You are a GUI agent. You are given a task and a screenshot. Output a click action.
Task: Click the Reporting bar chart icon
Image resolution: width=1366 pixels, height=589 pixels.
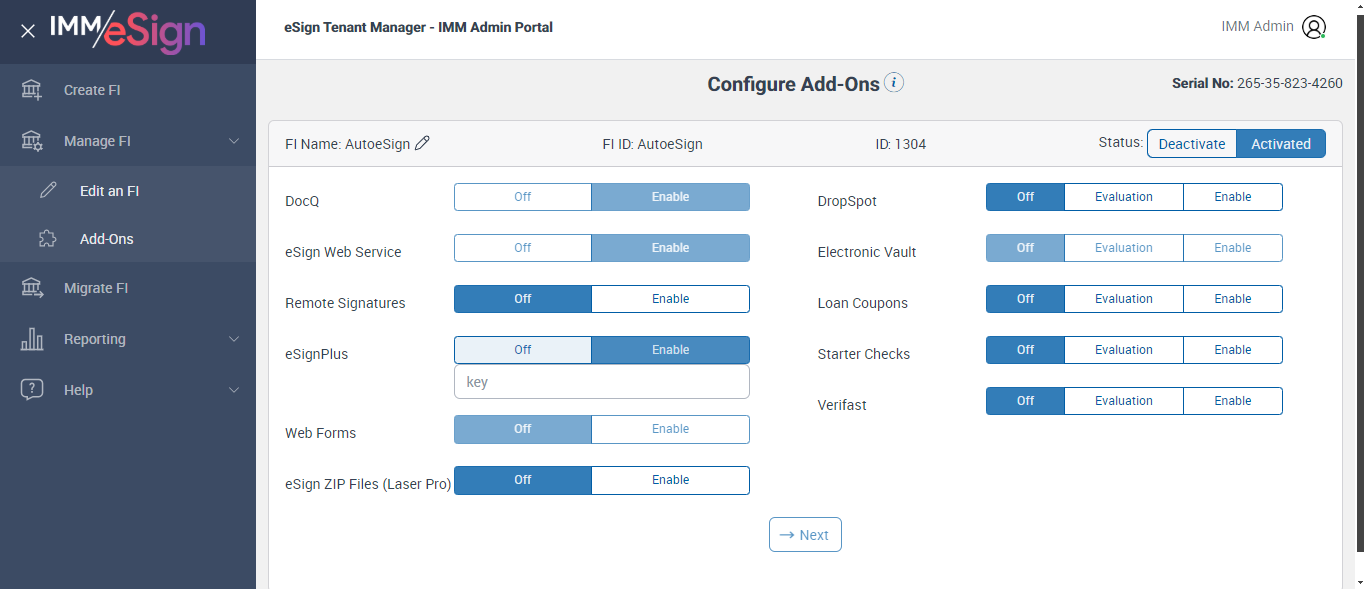32,339
